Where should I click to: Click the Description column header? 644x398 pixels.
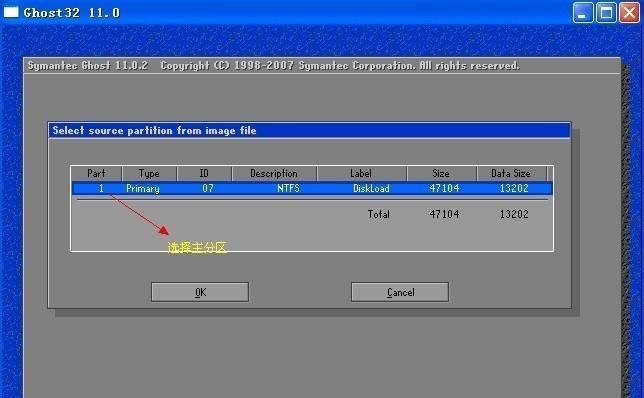[x=274, y=173]
